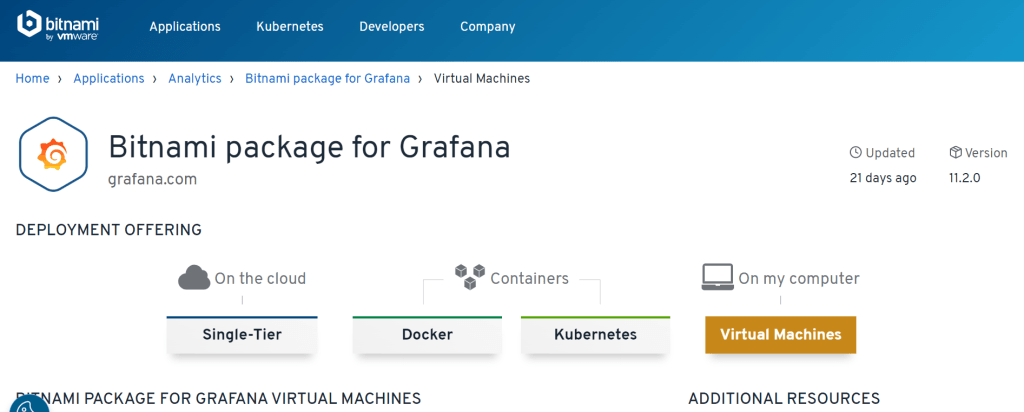Select the Single-Tier deployment option
The height and width of the screenshot is (412, 1024).
point(242,335)
